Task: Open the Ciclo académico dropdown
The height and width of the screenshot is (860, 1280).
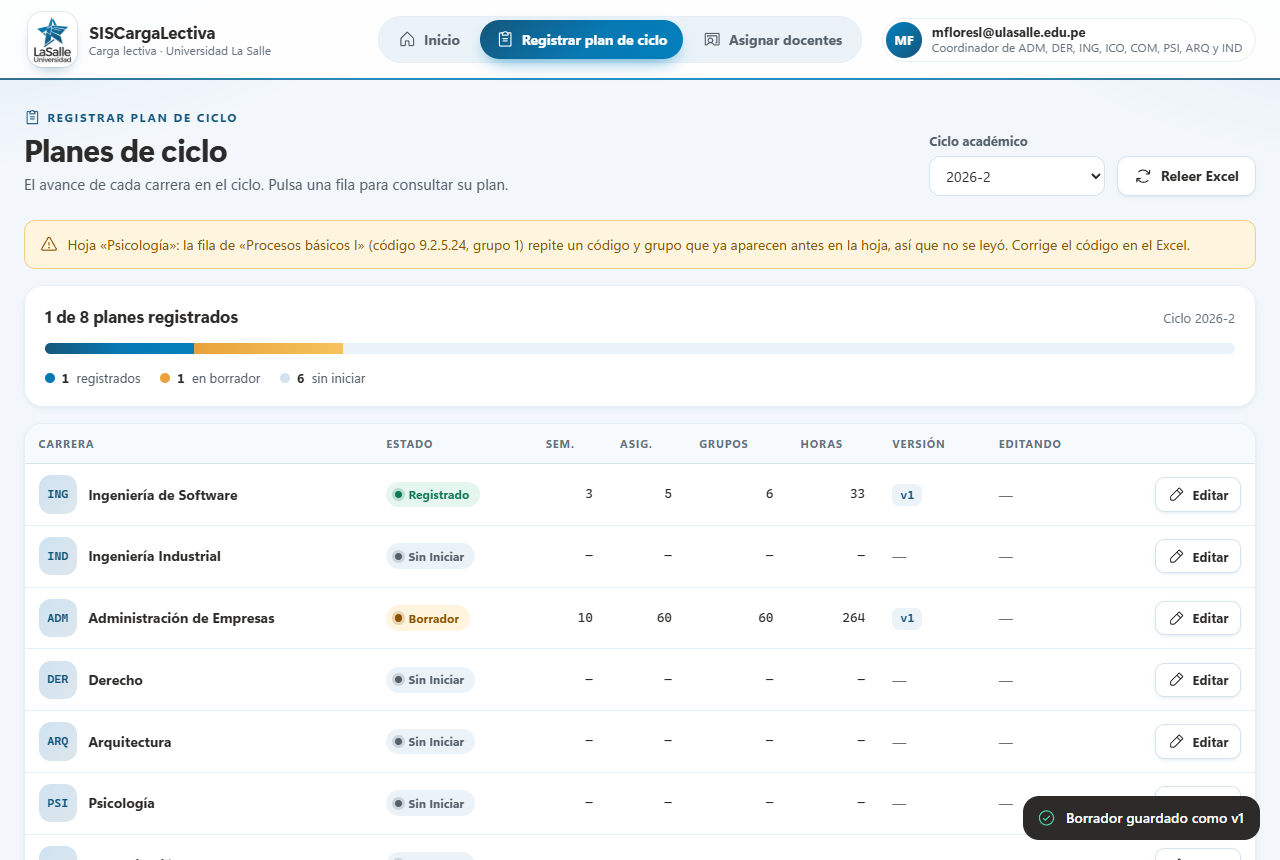Action: click(x=1017, y=176)
